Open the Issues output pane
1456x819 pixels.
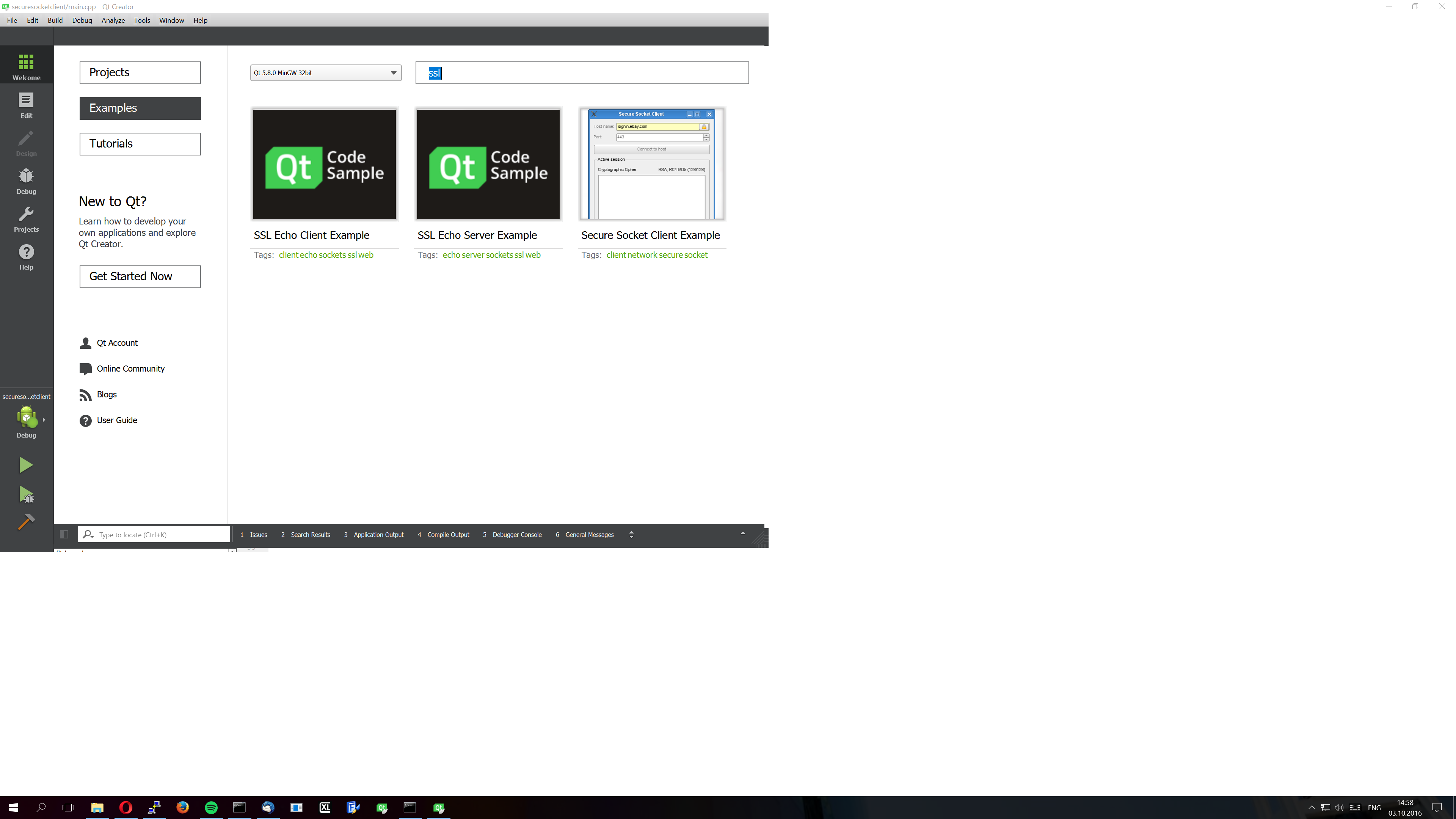click(x=254, y=535)
